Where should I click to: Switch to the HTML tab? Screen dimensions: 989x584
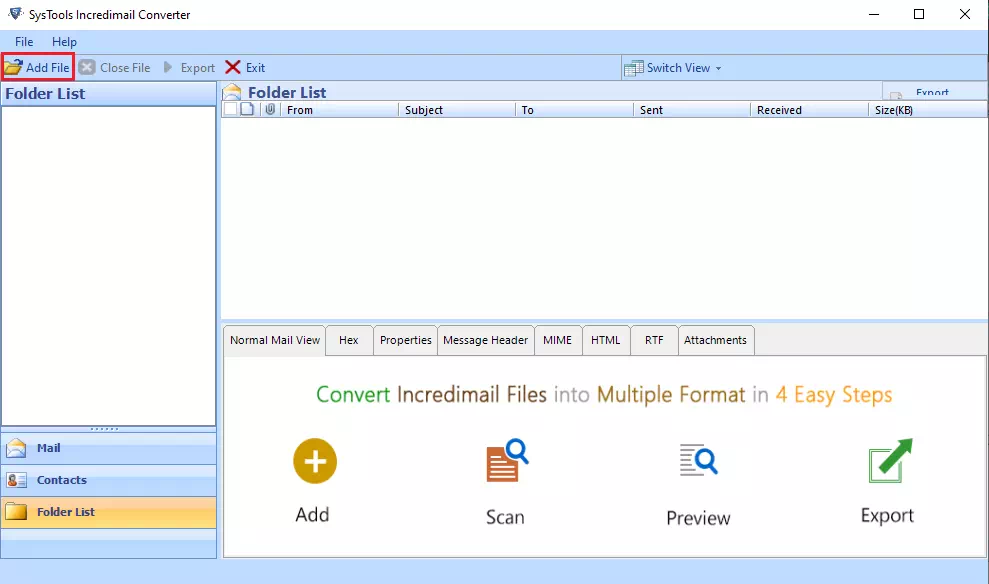(606, 340)
